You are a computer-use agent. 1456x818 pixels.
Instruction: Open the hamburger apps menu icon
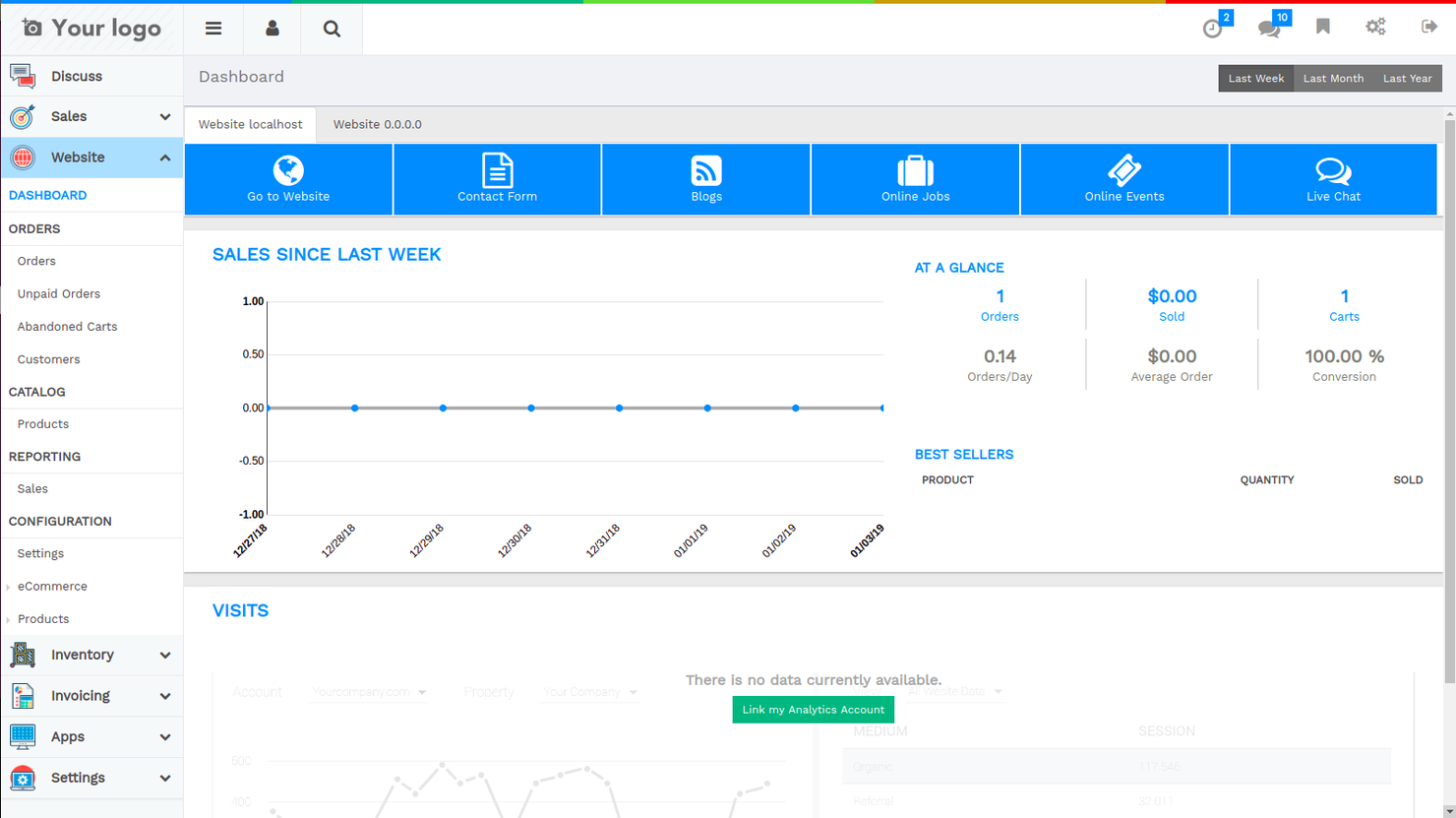(x=212, y=29)
